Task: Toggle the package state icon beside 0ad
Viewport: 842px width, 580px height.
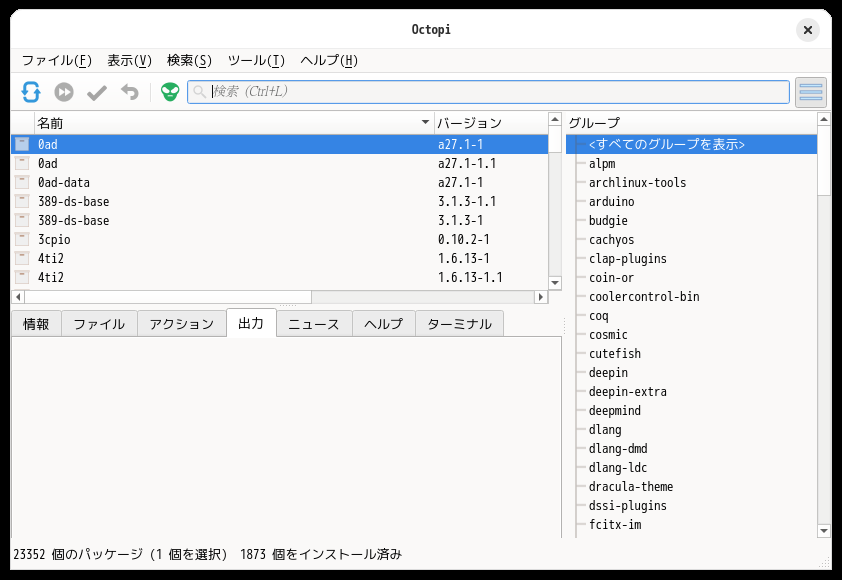Action: 22,144
